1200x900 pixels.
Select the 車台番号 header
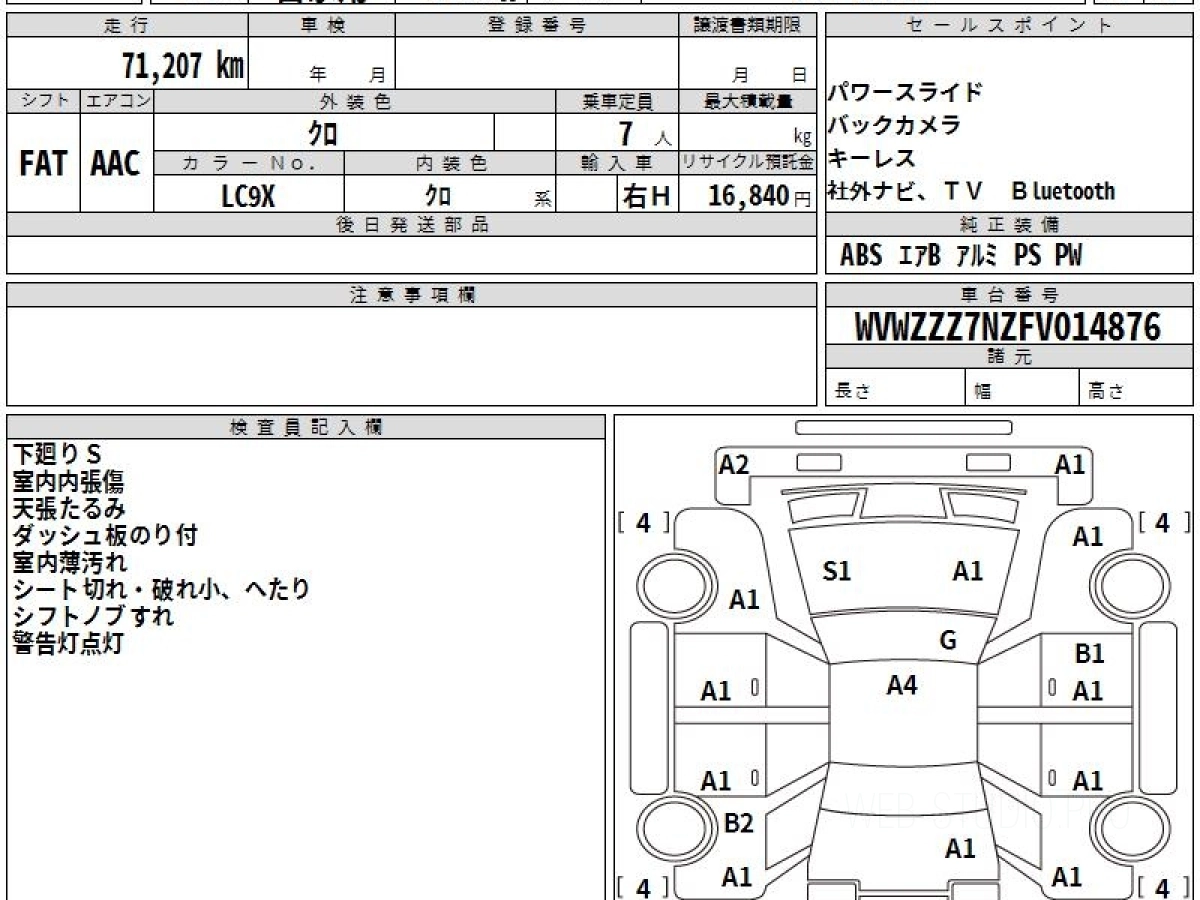[1009, 295]
